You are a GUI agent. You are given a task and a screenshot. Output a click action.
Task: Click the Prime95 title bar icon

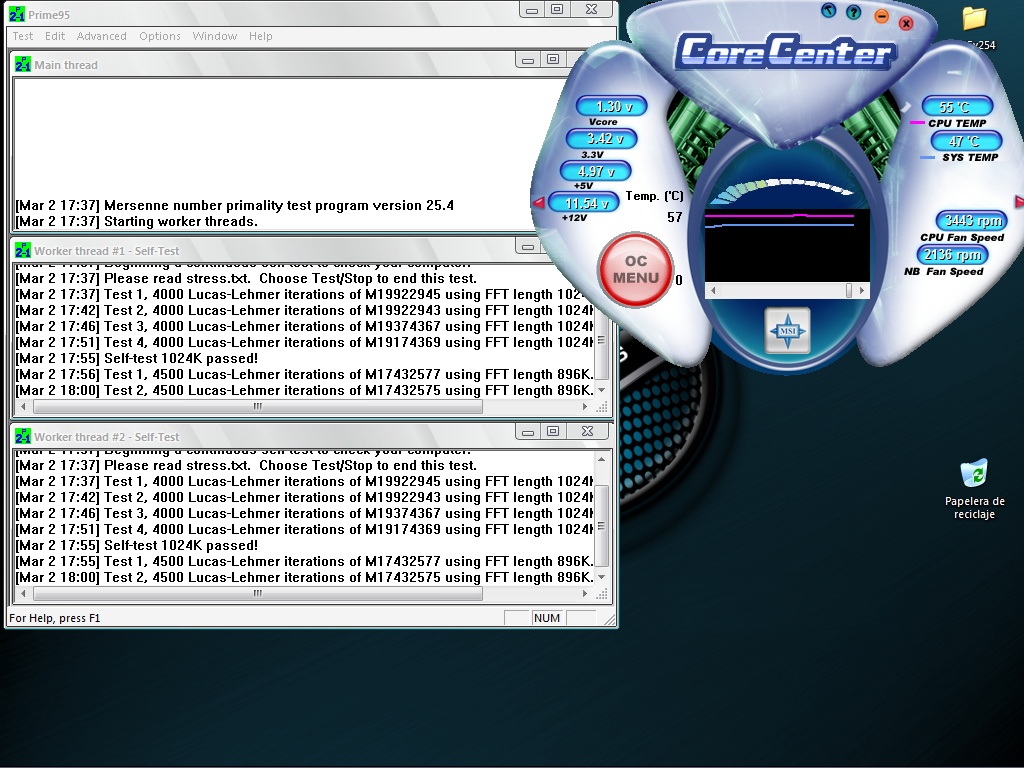(x=16, y=14)
